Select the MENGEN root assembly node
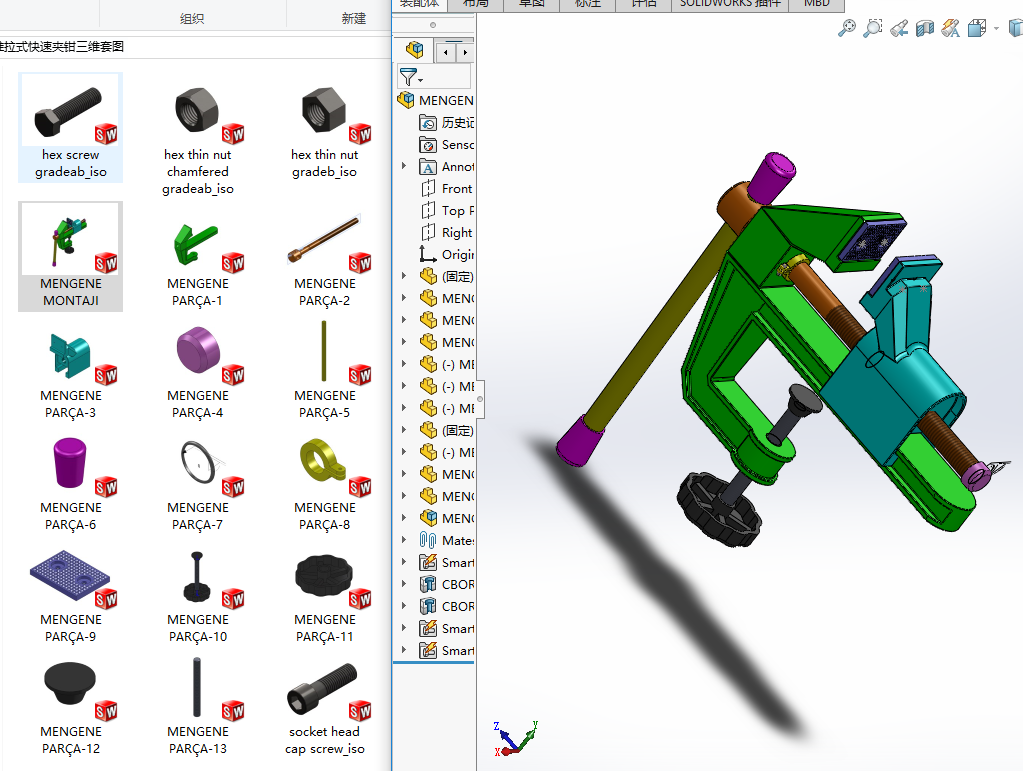The image size is (1023, 771). 435,100
